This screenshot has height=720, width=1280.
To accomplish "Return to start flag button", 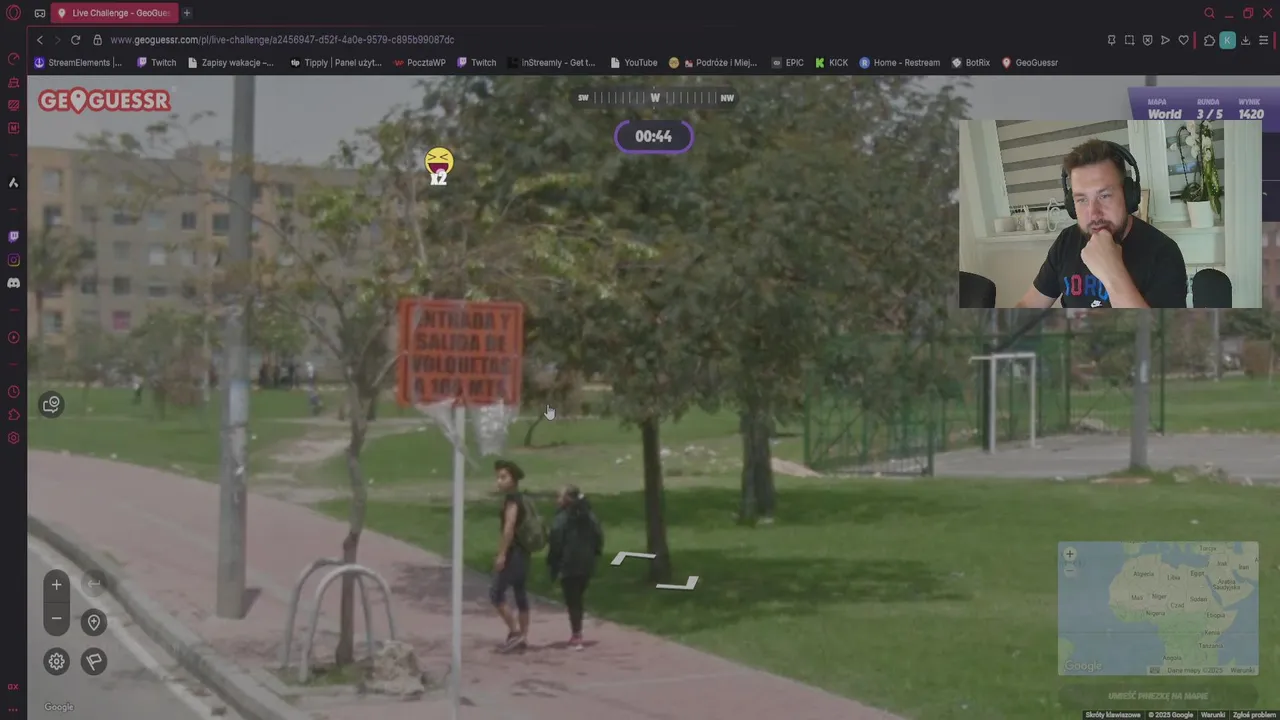I will click(94, 661).
